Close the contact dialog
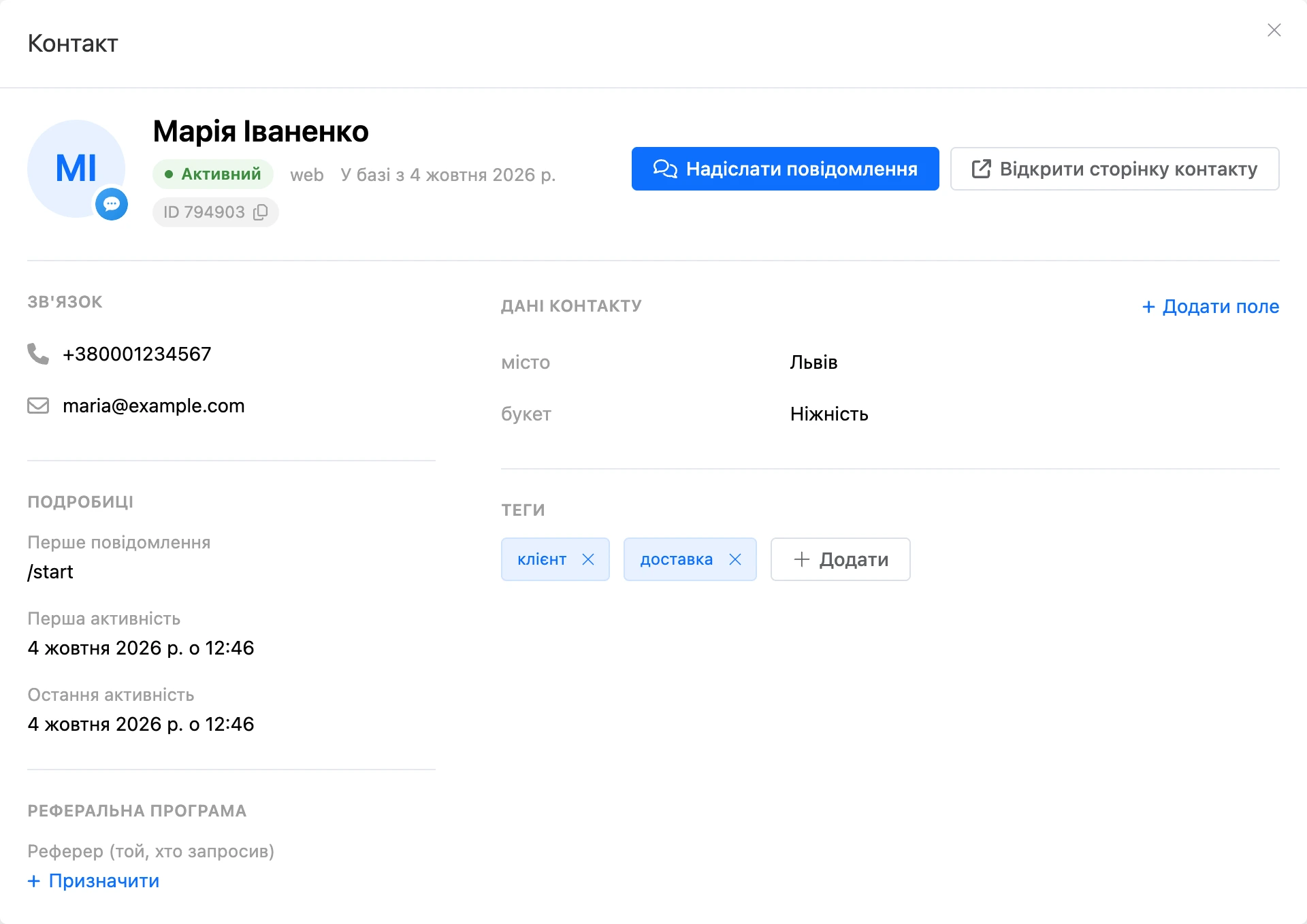Image resolution: width=1307 pixels, height=924 pixels. coord(1274,30)
